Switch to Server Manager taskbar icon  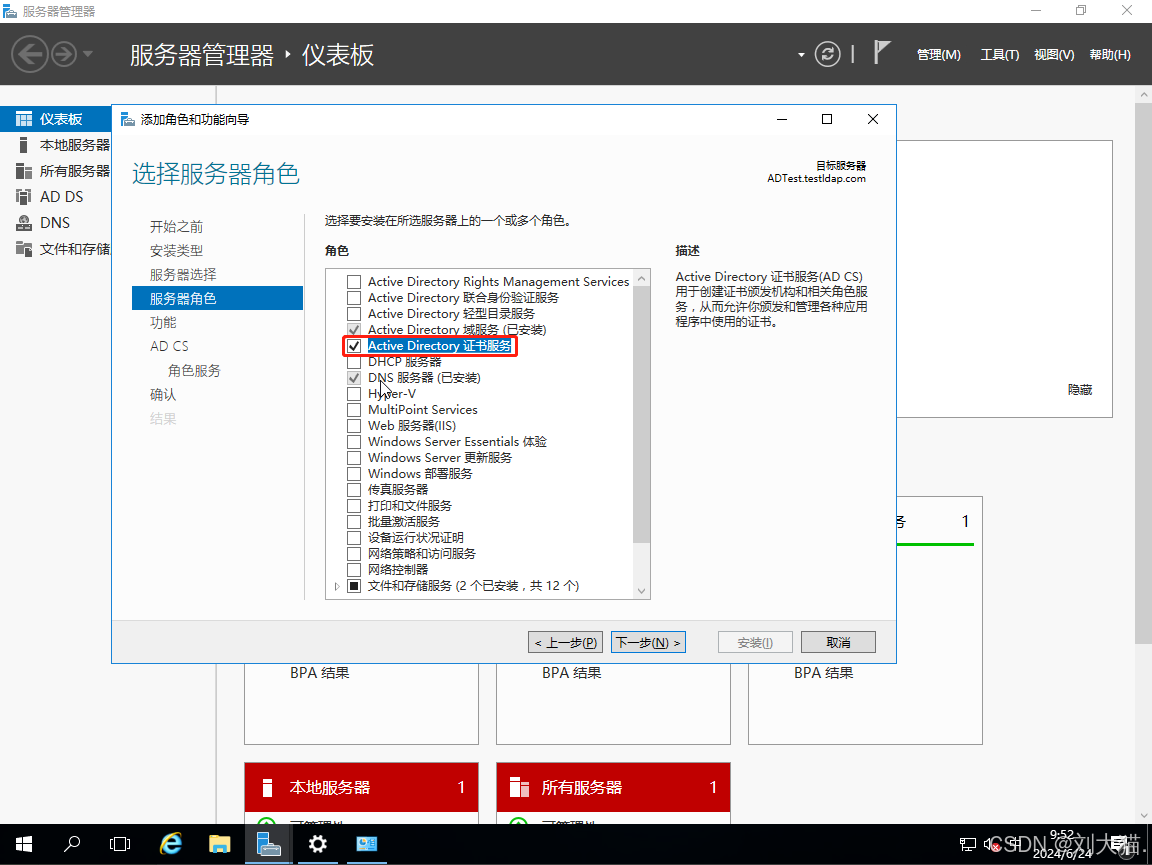(x=268, y=844)
